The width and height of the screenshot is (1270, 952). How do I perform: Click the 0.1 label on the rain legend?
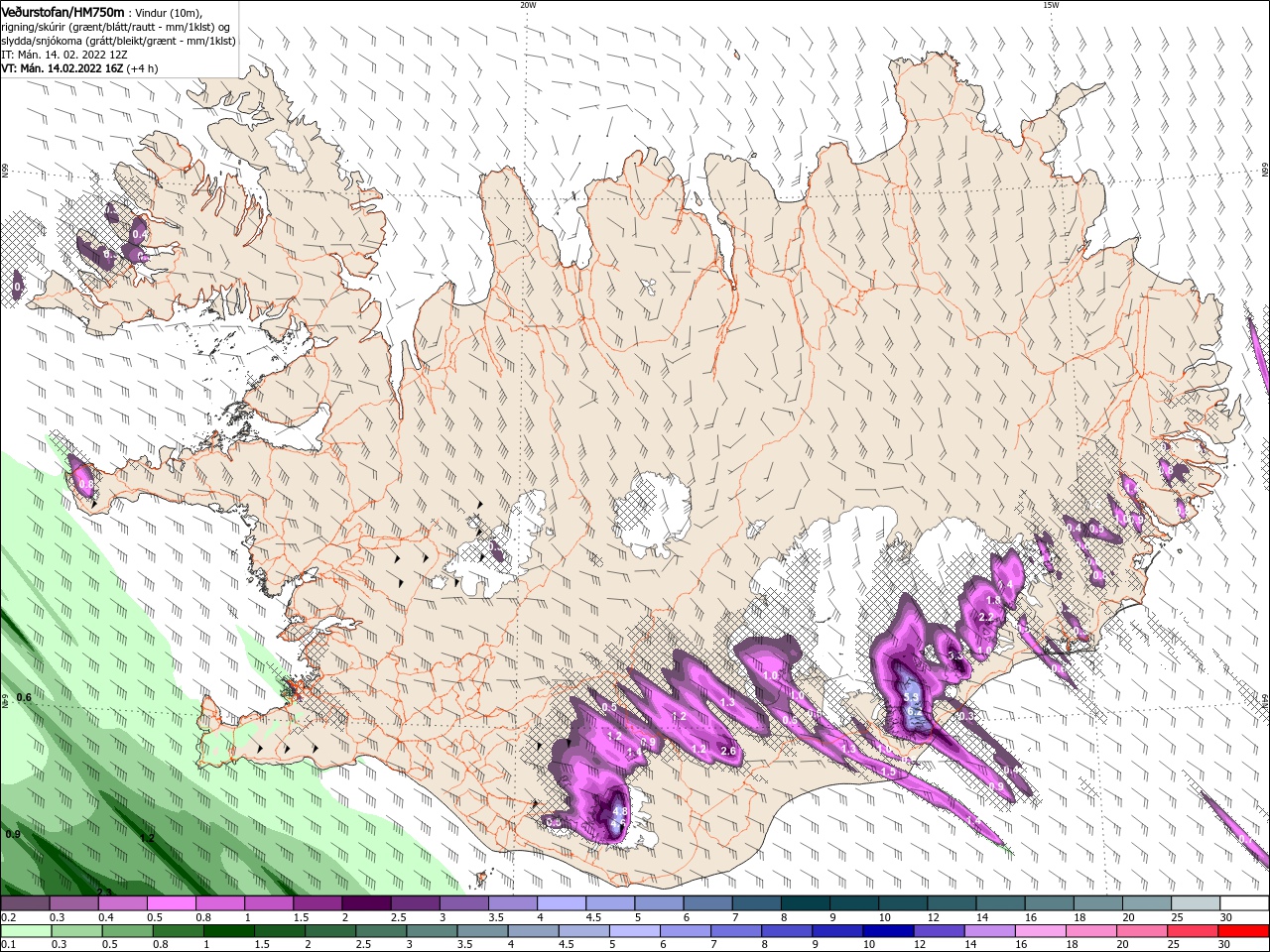pos(8,945)
